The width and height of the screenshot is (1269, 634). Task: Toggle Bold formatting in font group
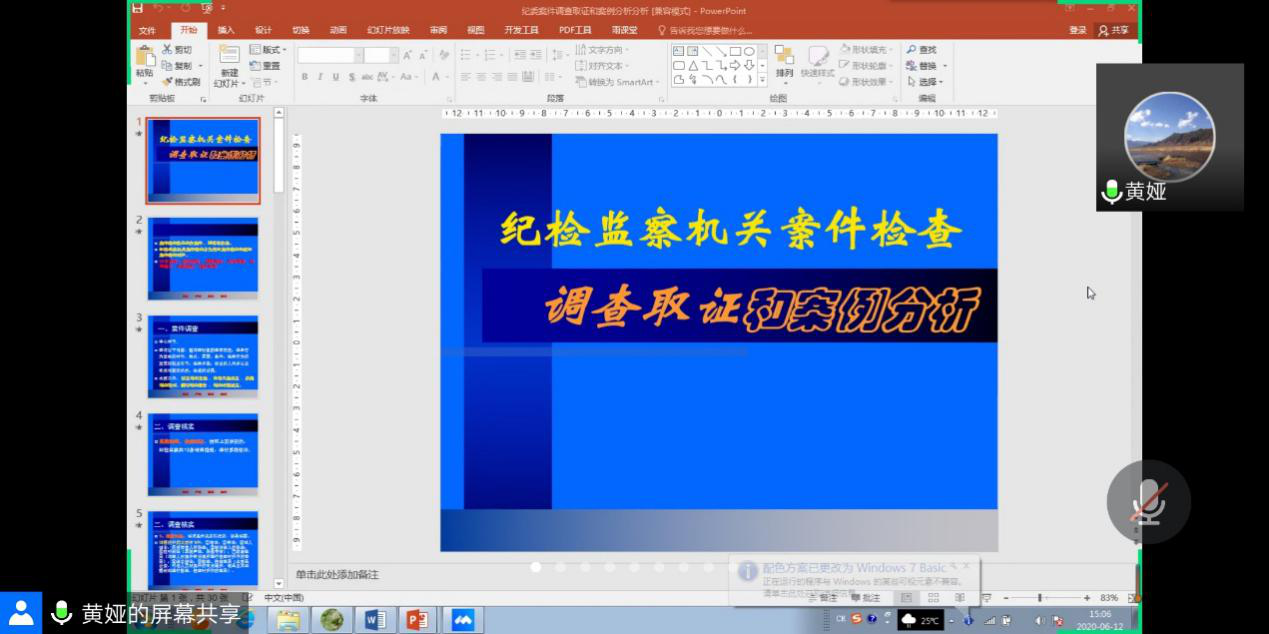(305, 77)
